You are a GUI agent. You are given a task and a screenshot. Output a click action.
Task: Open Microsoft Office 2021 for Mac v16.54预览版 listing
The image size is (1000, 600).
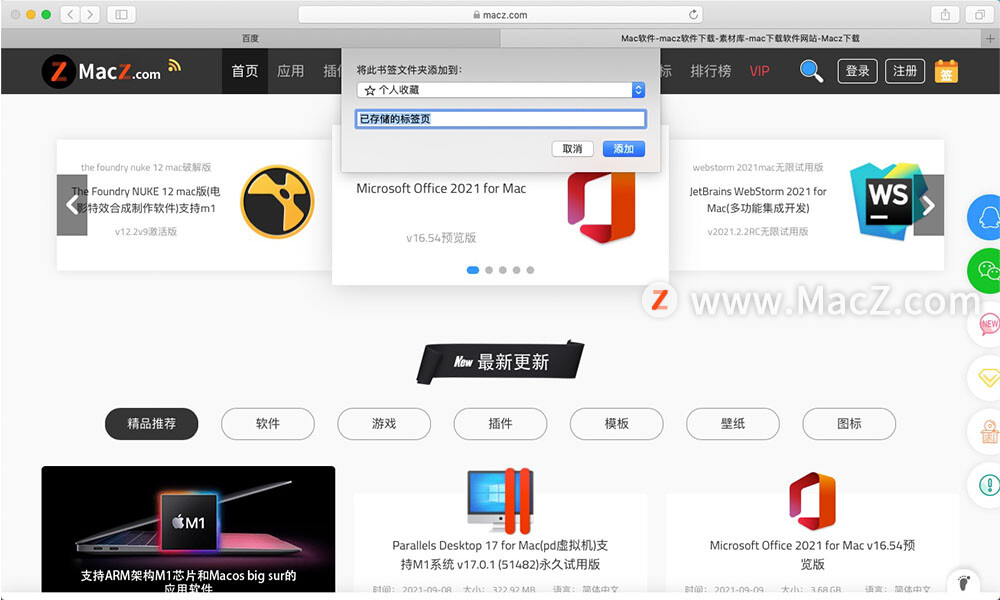point(812,555)
